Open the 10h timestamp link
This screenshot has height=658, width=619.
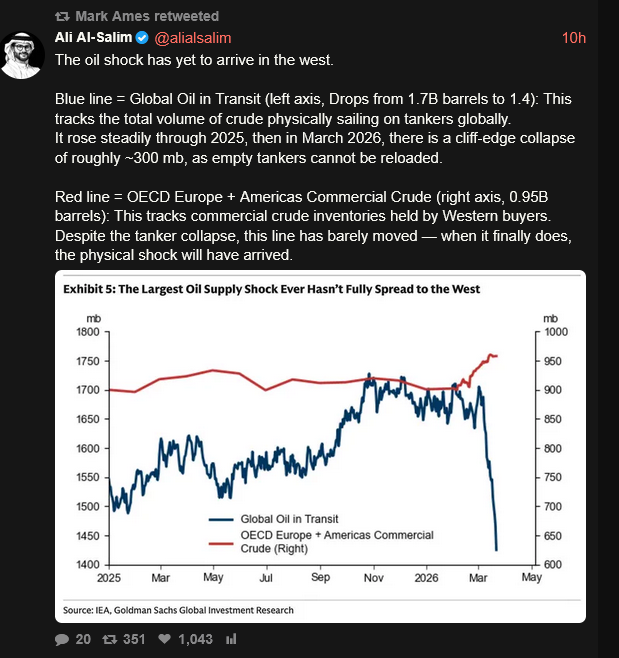[x=574, y=38]
